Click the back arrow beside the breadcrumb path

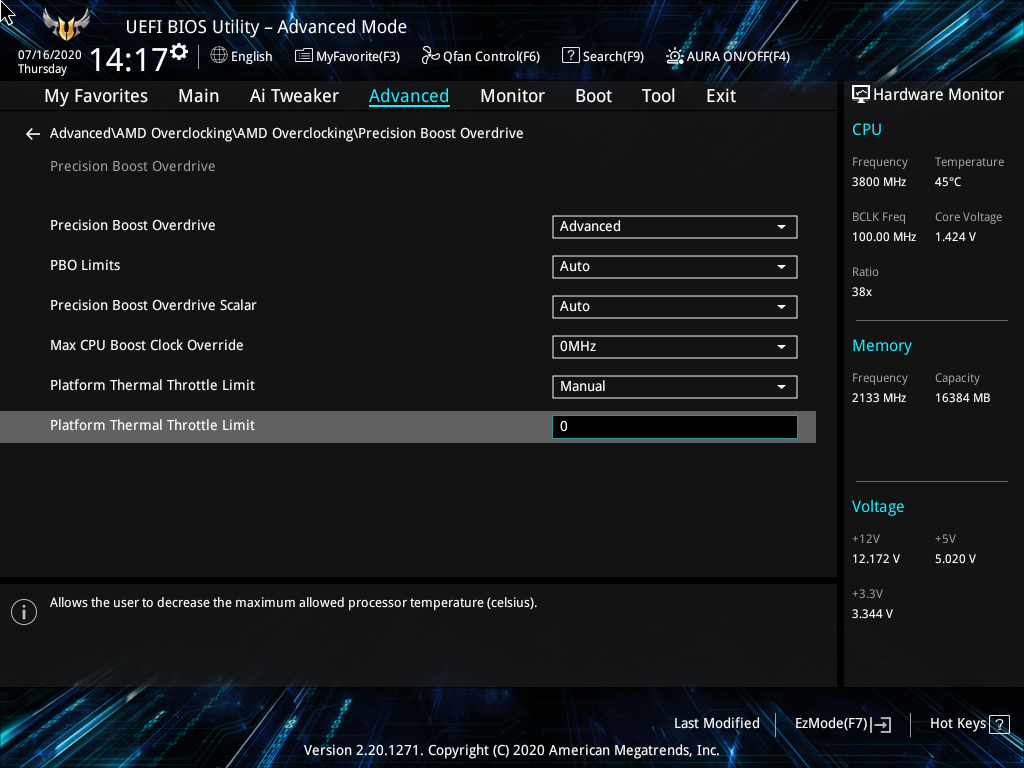(33, 134)
